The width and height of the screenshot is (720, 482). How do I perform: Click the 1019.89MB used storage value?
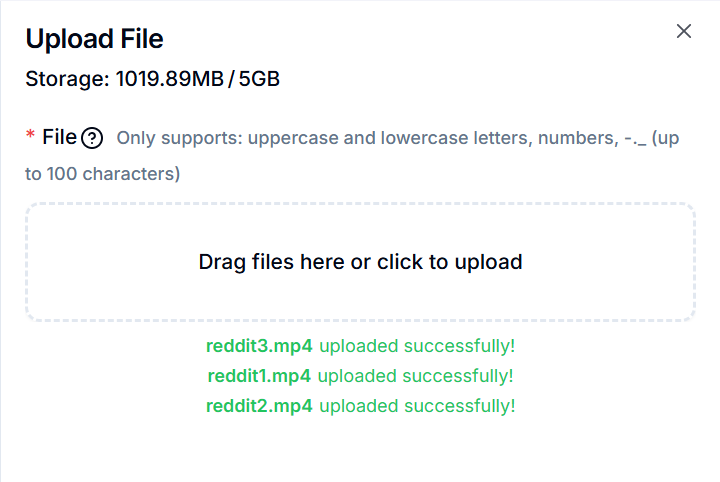pyautogui.click(x=169, y=78)
